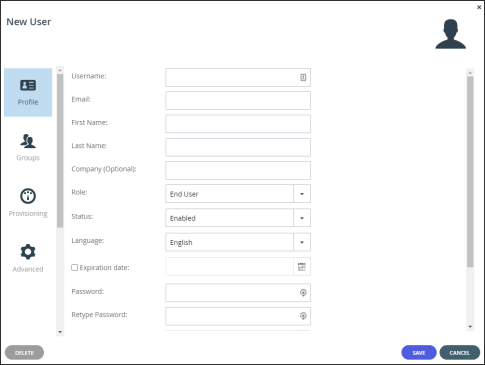Open the Language dropdown arrow
485x365 pixels.
tap(302, 242)
